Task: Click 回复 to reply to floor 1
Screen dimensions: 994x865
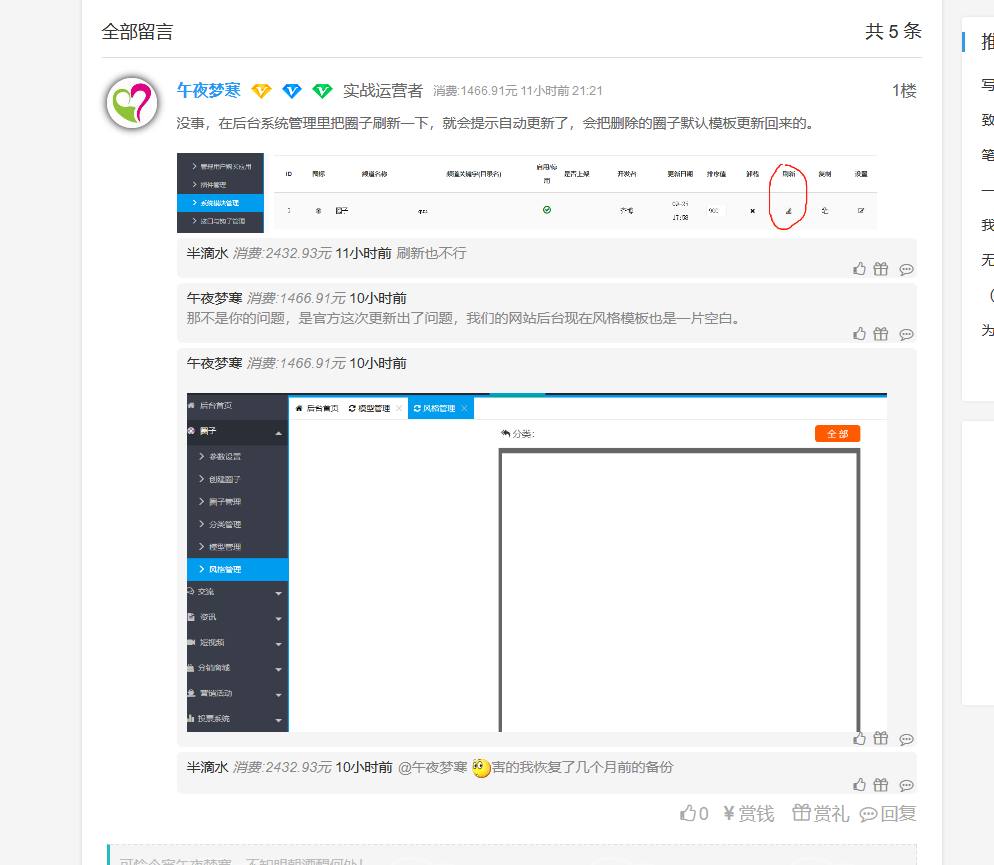Action: [888, 814]
